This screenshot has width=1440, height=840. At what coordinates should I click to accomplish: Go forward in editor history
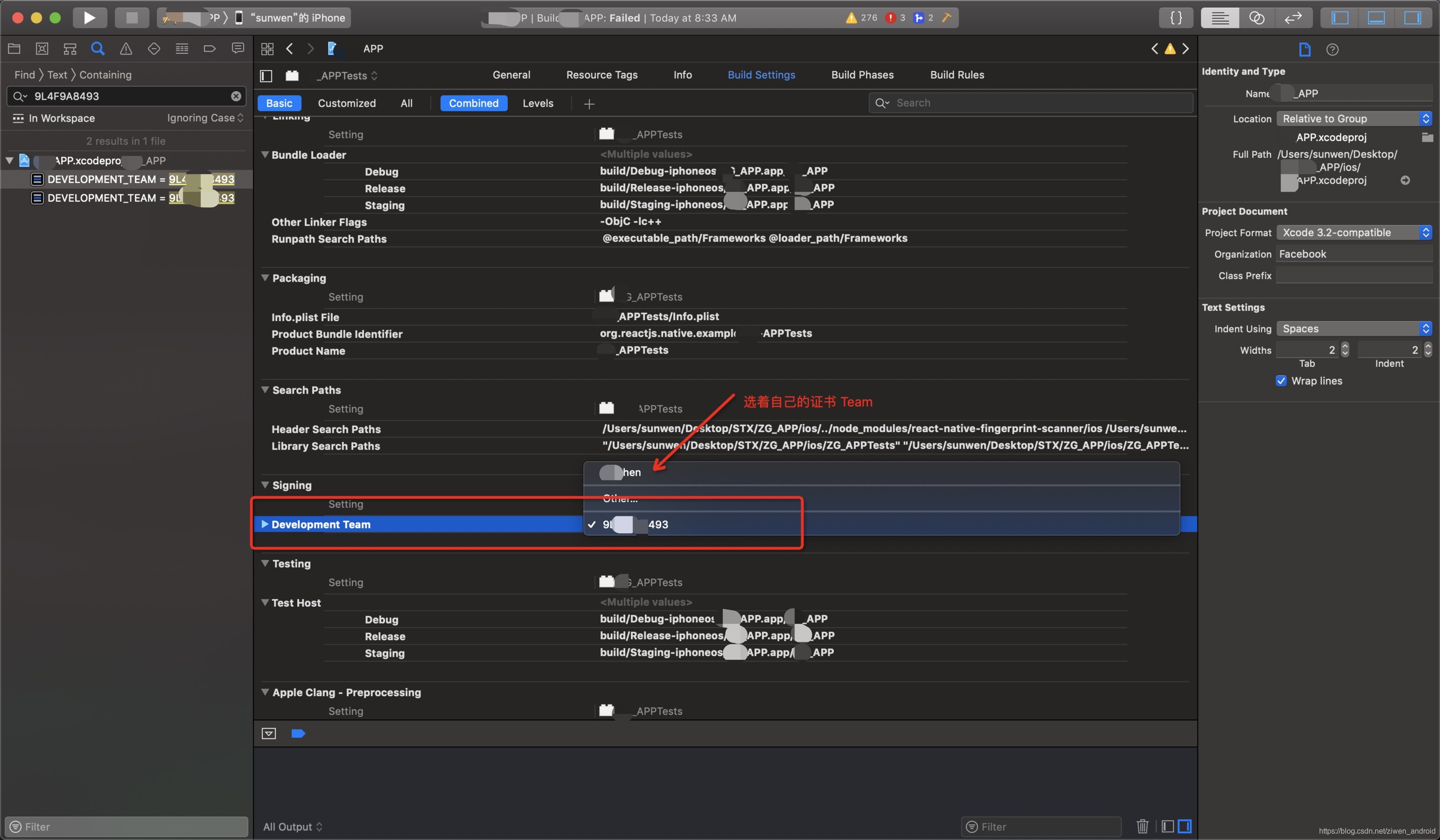click(310, 49)
